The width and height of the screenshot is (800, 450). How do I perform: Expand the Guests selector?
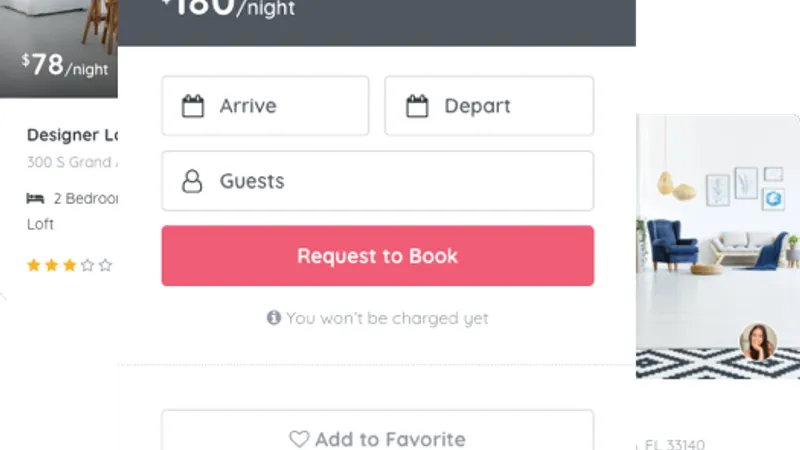(378, 181)
